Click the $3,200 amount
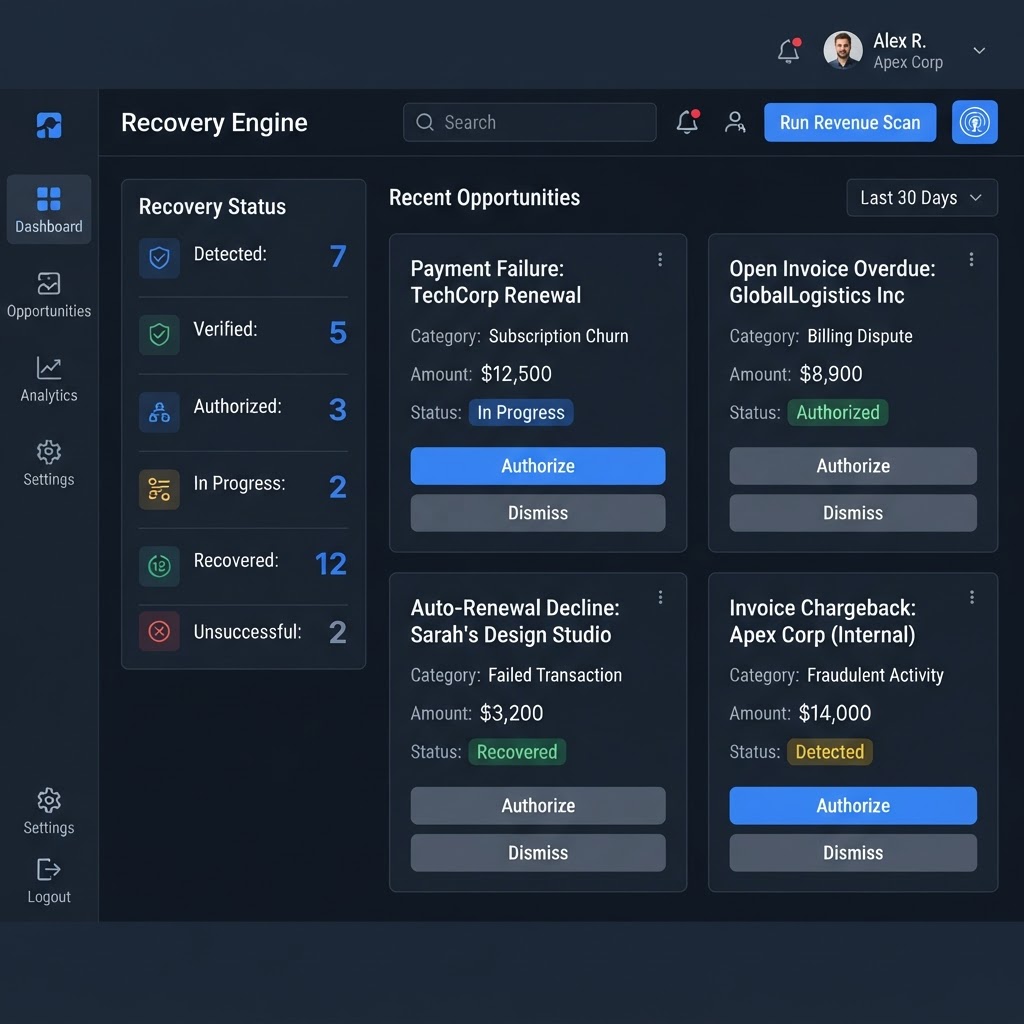This screenshot has height=1024, width=1024. [x=511, y=712]
